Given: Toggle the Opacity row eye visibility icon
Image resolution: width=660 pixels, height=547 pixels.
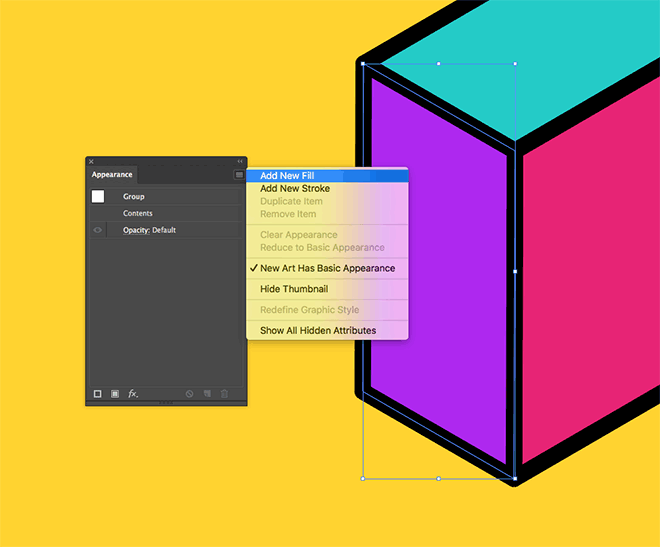Looking at the screenshot, I should tap(98, 230).
